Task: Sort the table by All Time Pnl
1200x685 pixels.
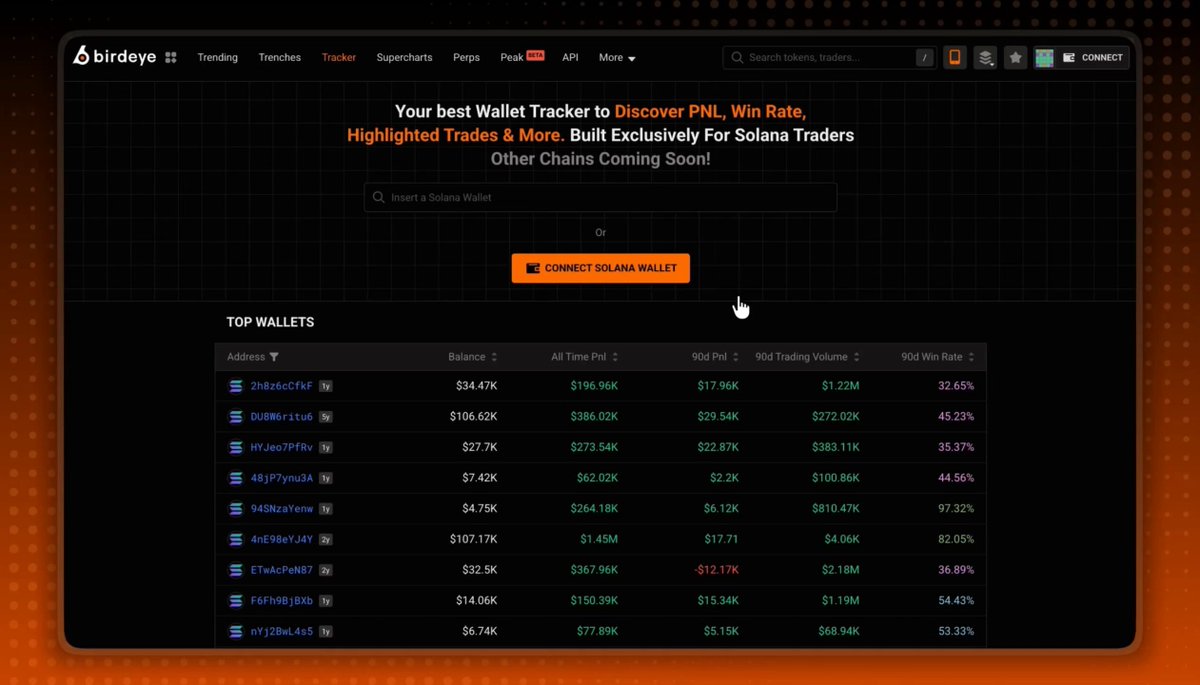Action: (x=584, y=357)
